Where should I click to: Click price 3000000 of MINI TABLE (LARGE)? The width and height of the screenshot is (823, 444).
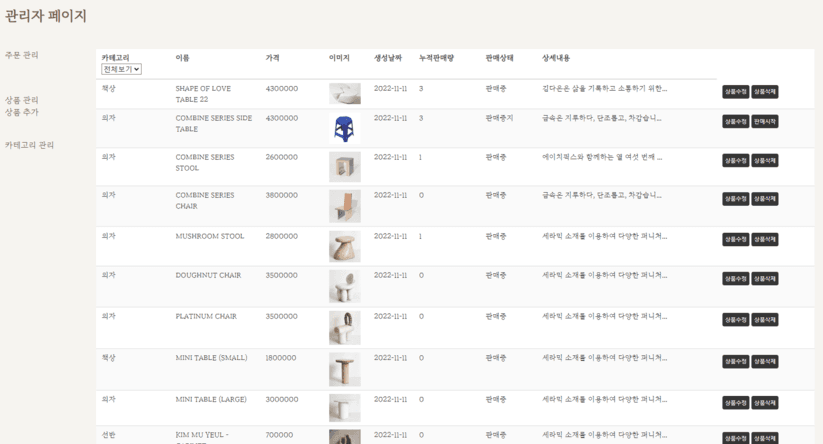point(282,399)
